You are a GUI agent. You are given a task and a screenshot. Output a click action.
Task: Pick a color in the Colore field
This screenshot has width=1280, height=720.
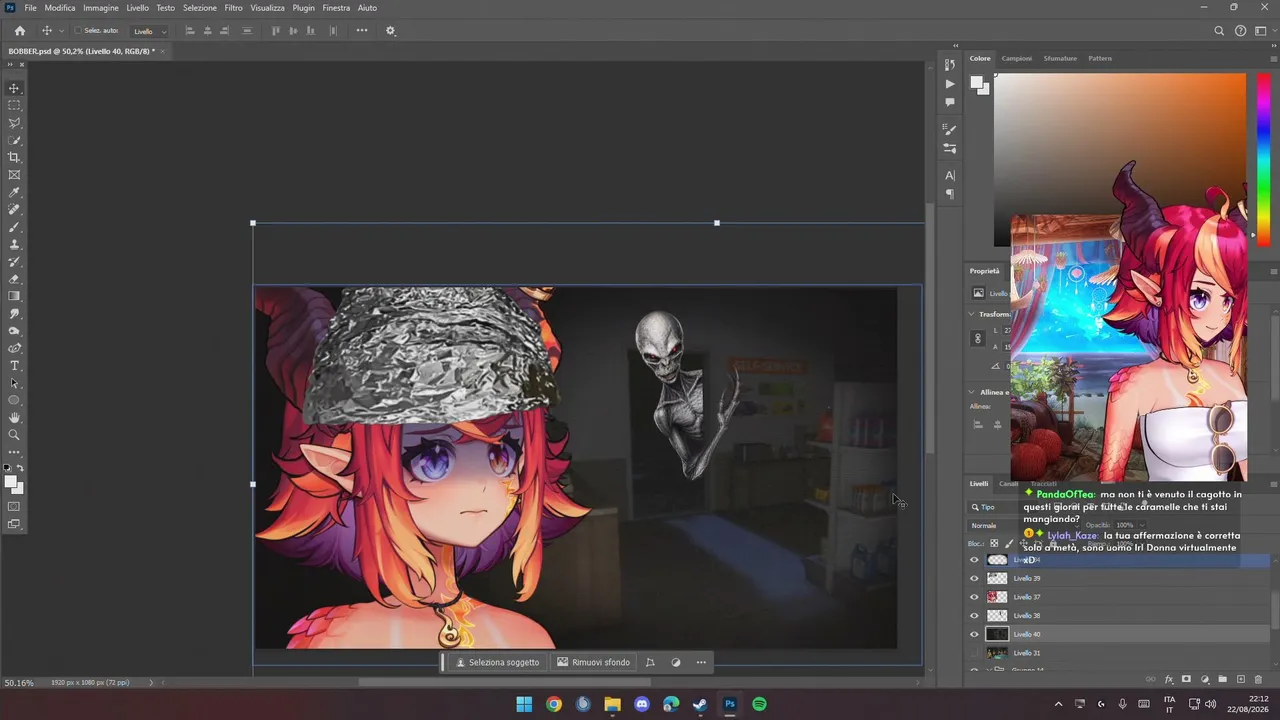point(1120,160)
